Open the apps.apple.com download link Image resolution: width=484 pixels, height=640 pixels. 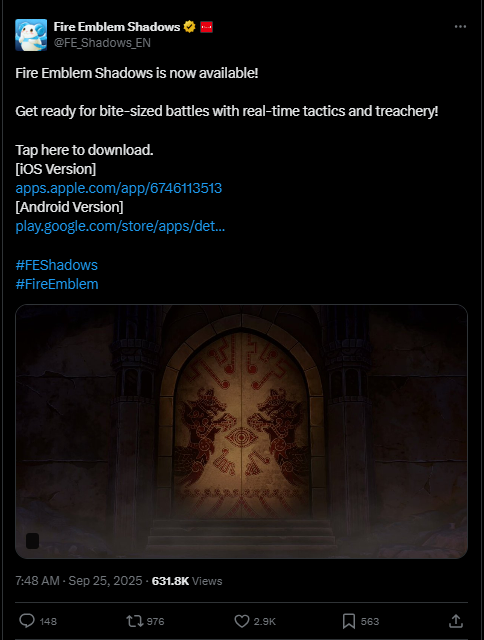[119, 188]
